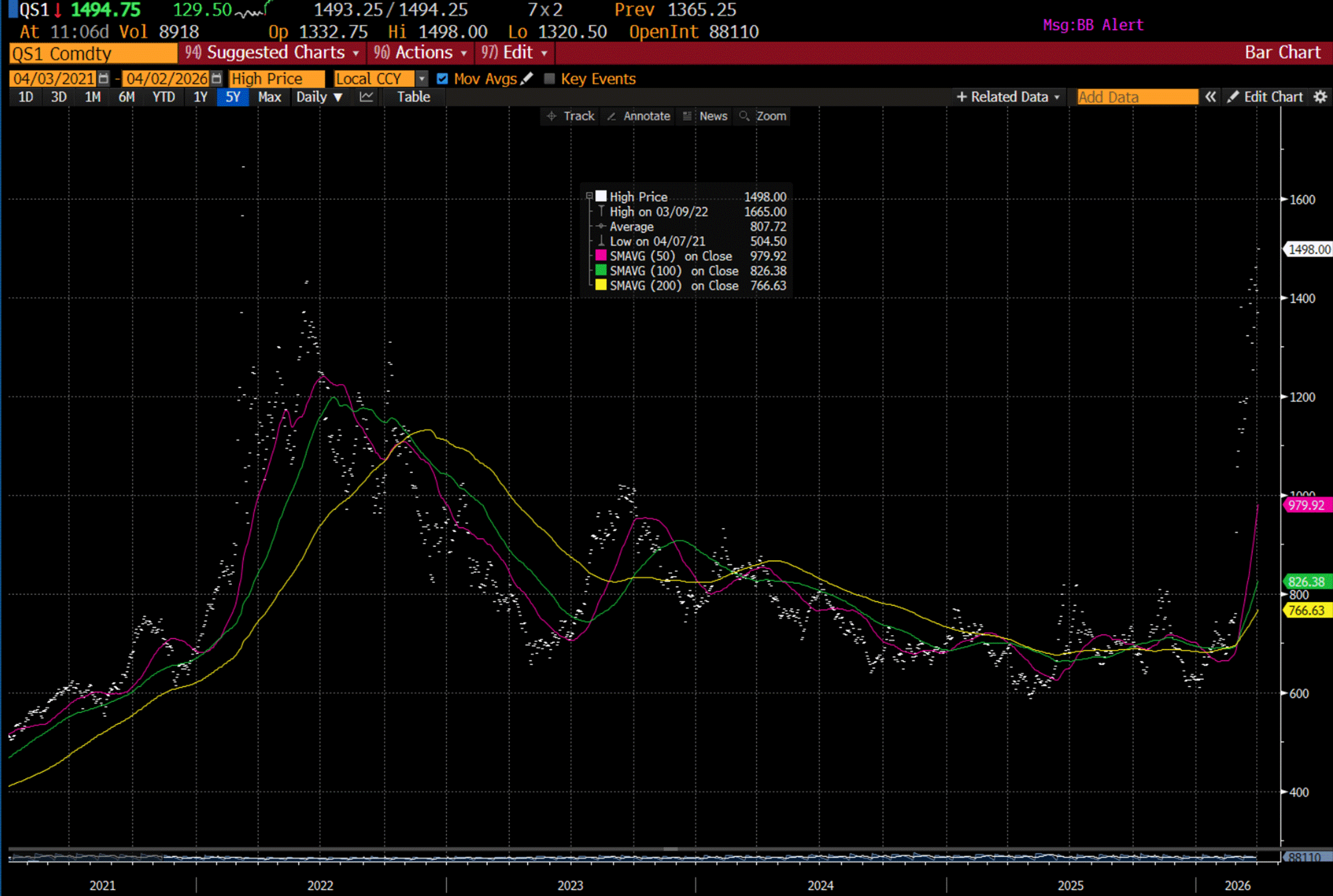Click the double-chevron collapse arrows
The height and width of the screenshot is (896, 1333).
[x=1210, y=97]
